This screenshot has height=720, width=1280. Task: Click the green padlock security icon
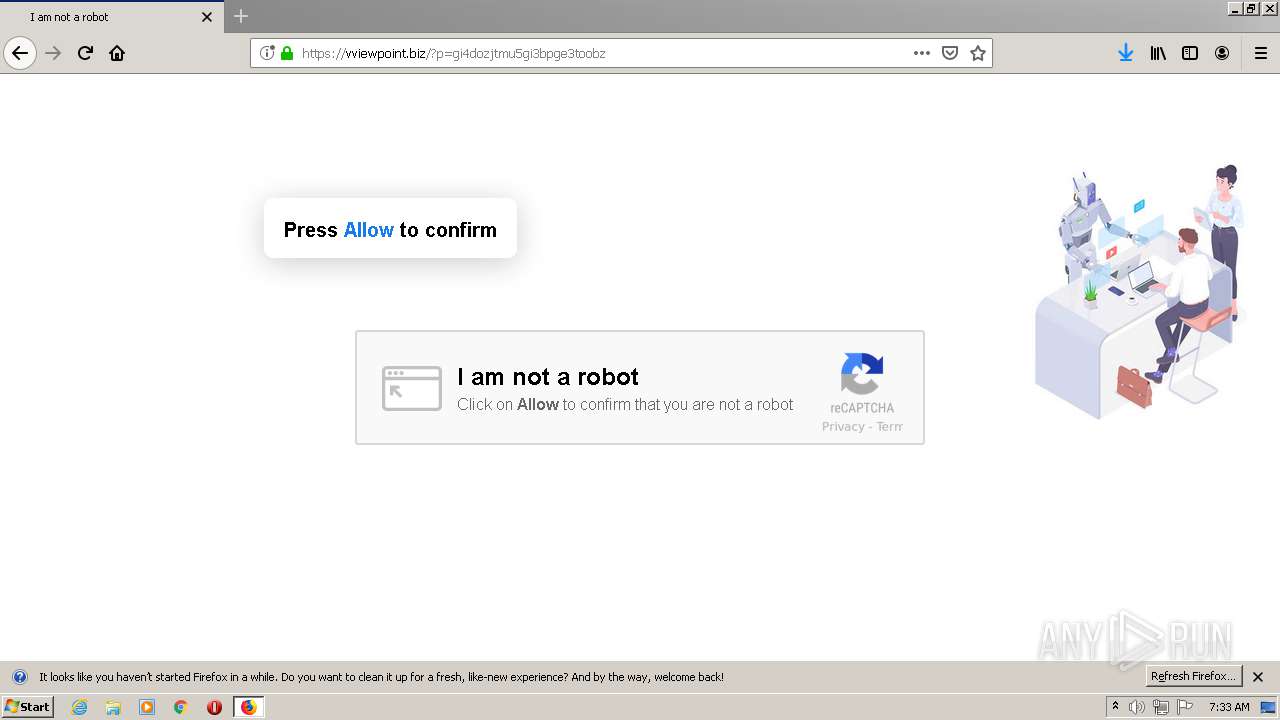(x=287, y=53)
